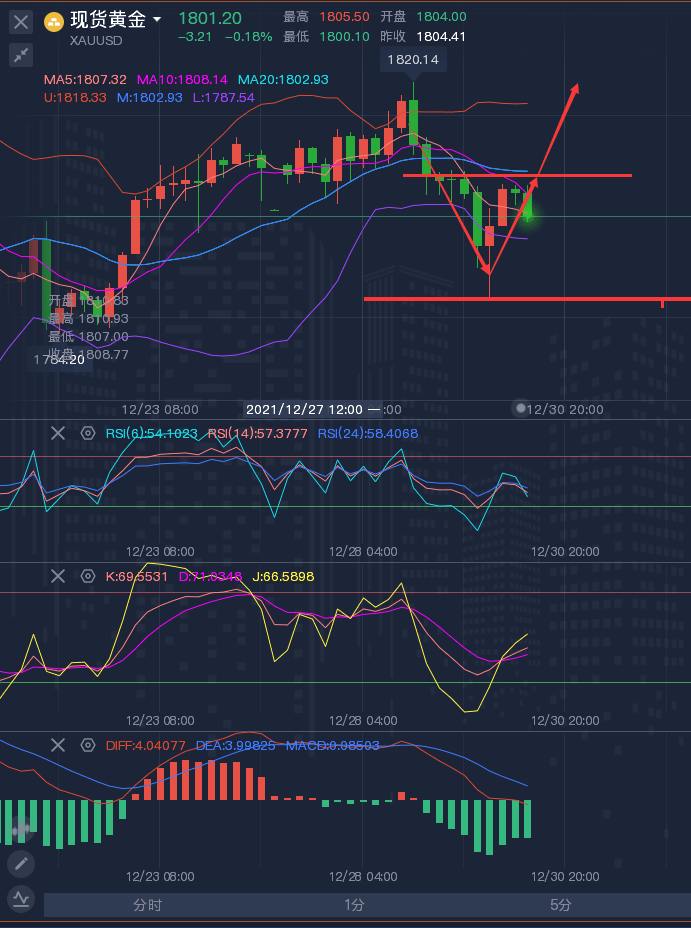Close the gold chart view
691x928 pixels.
(x=21, y=21)
